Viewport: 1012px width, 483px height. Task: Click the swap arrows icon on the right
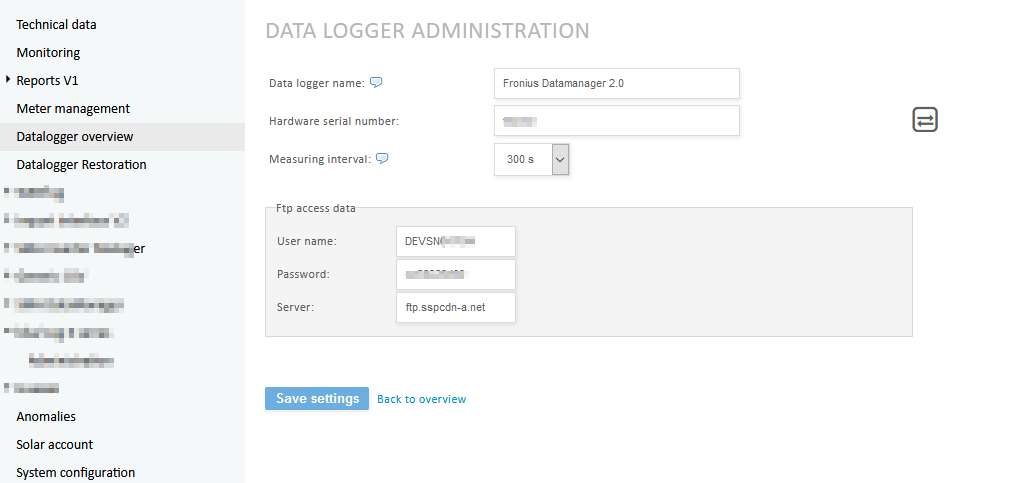(925, 120)
